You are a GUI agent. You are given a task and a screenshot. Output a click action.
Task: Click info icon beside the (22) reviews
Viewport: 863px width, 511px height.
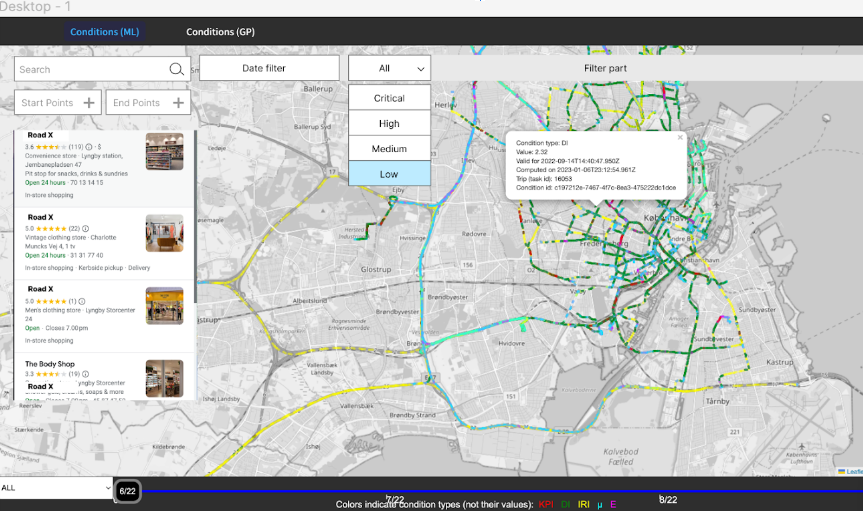coord(85,228)
